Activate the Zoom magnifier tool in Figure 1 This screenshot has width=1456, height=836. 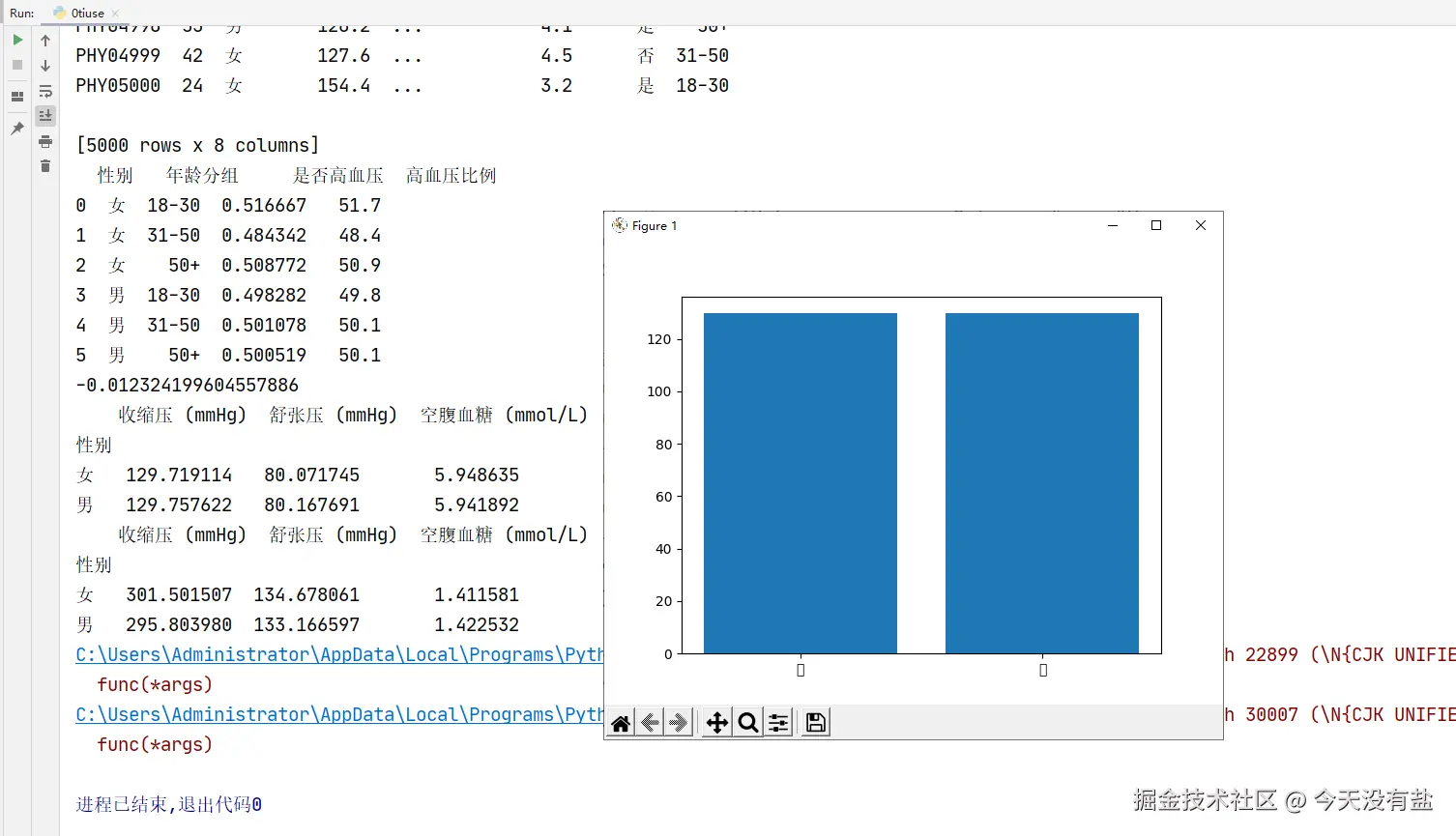pos(747,723)
